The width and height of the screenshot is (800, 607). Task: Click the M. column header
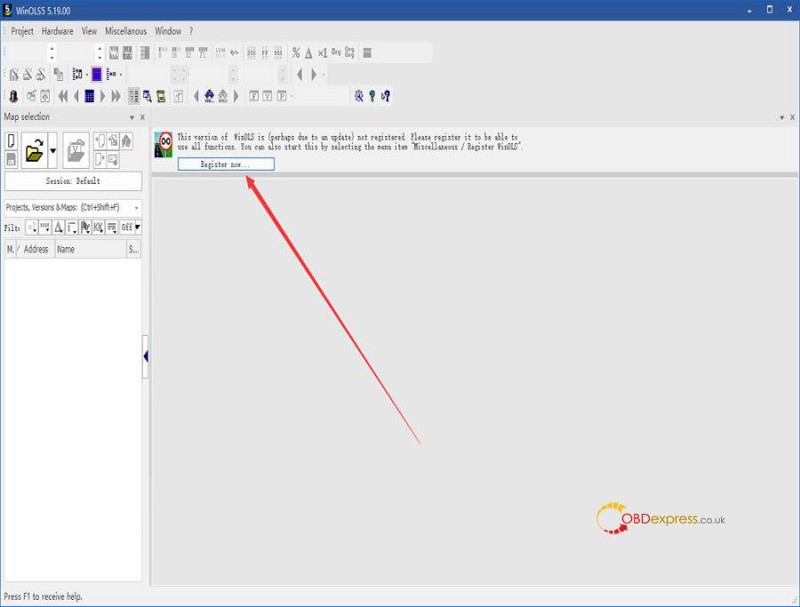point(10,249)
